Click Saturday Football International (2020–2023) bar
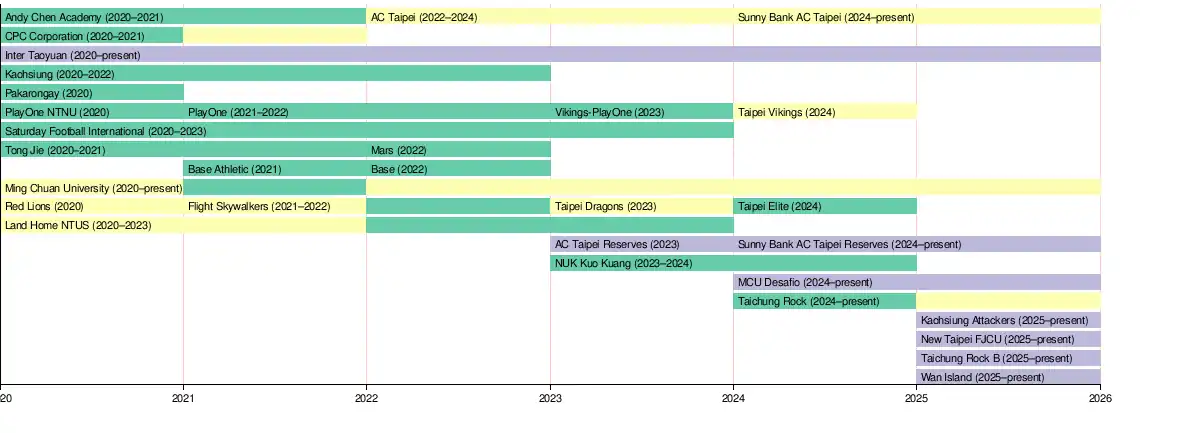1200x433 pixels. coord(366,131)
